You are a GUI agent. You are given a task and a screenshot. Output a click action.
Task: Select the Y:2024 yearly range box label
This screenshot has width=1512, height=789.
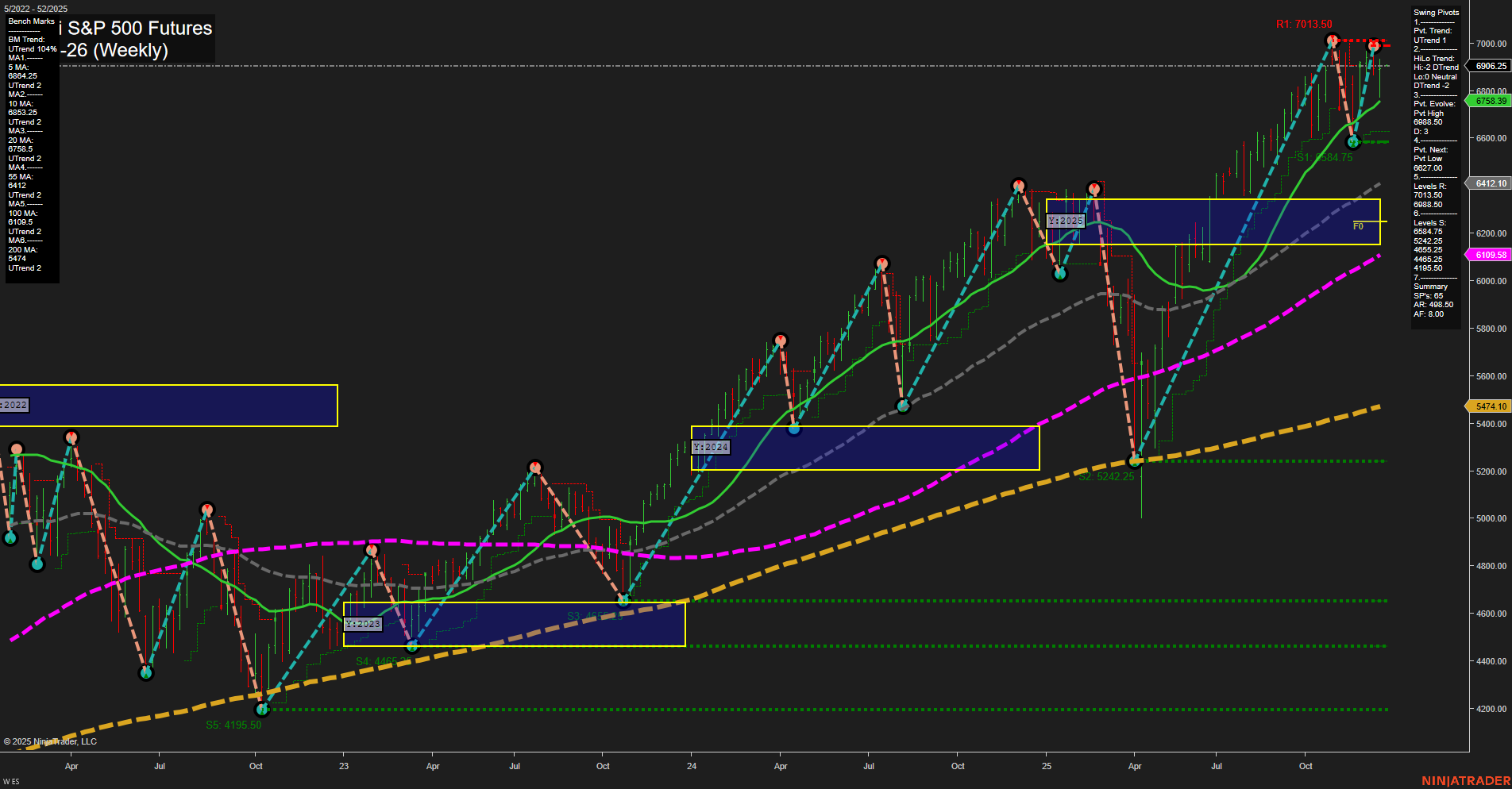point(712,447)
